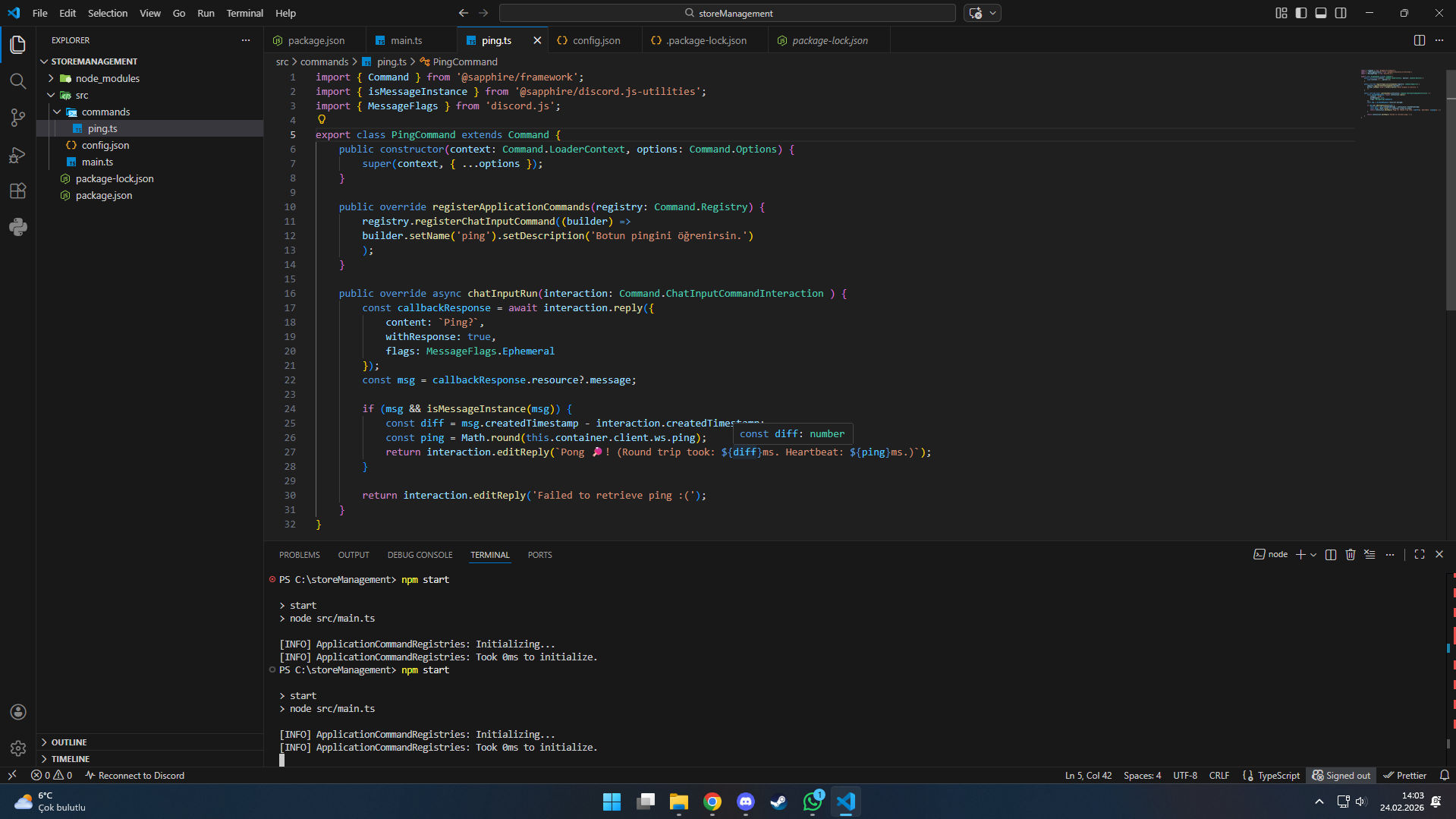
Task: Maximize the terminal panel size
Action: click(x=1419, y=555)
